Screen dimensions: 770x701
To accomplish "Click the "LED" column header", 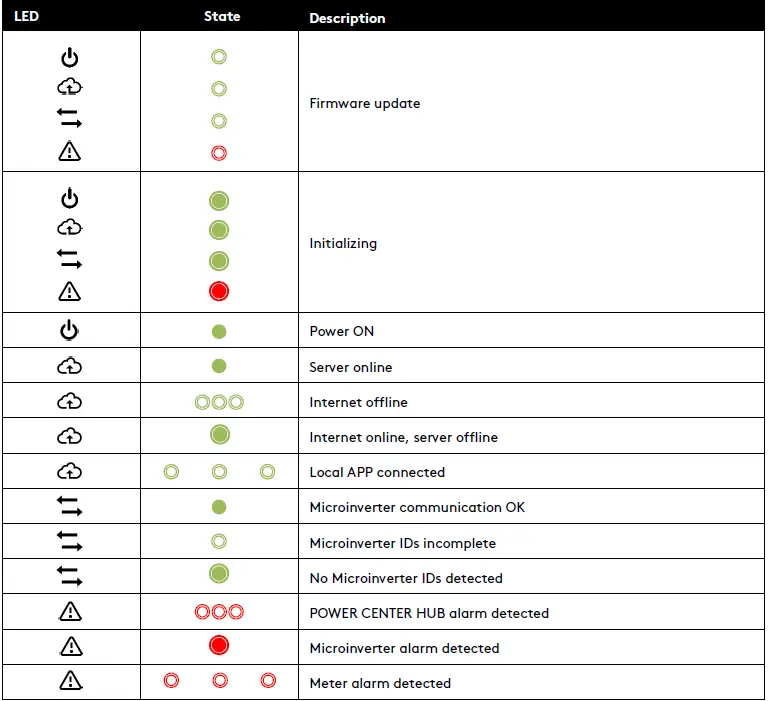I will coord(27,17).
